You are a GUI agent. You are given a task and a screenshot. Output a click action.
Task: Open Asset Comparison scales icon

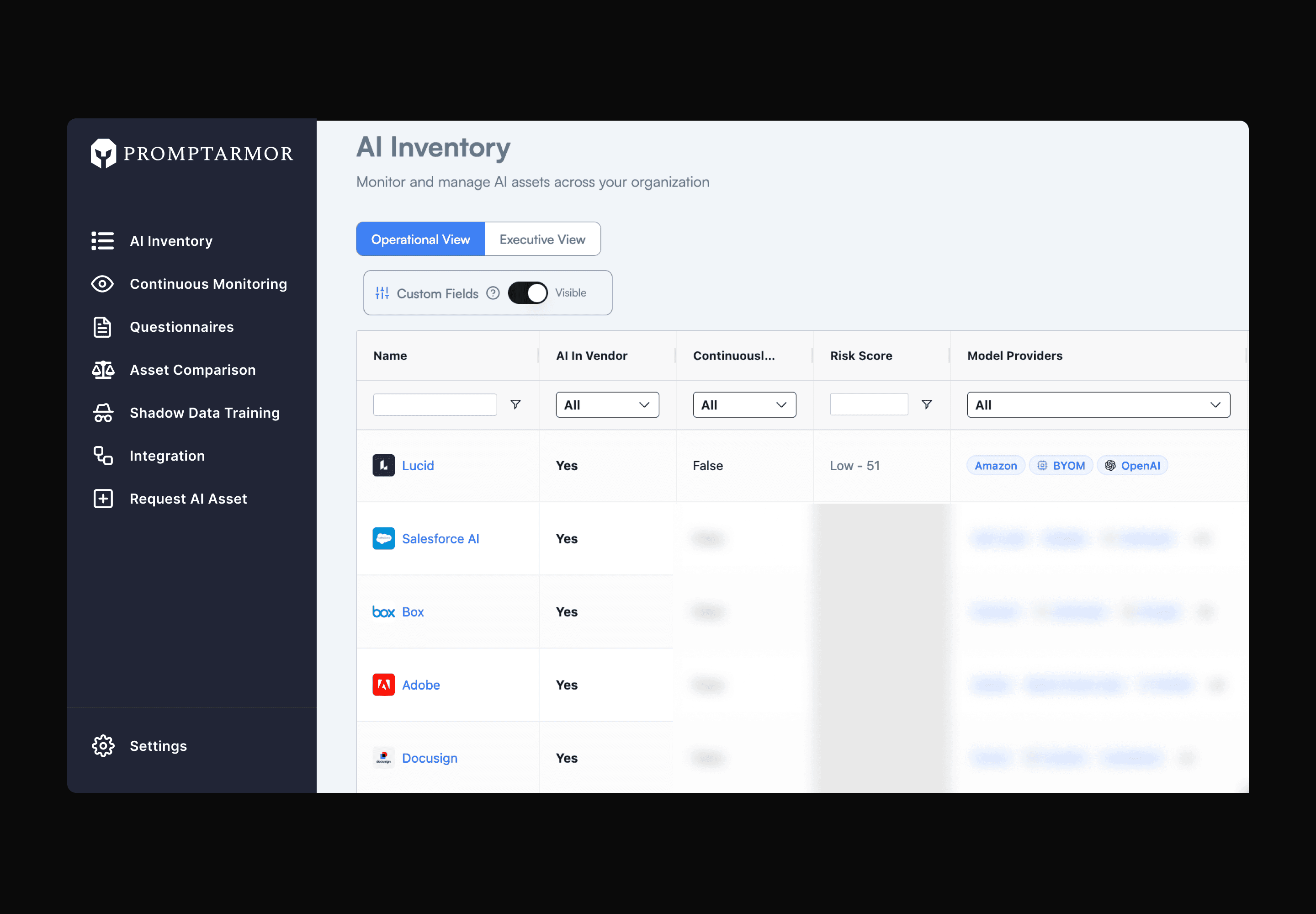[x=103, y=370]
